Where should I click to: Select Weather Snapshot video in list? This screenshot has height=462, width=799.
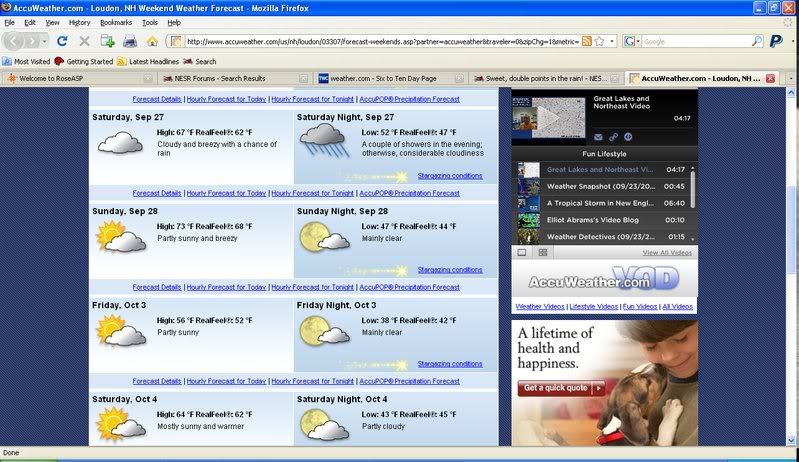coord(601,186)
